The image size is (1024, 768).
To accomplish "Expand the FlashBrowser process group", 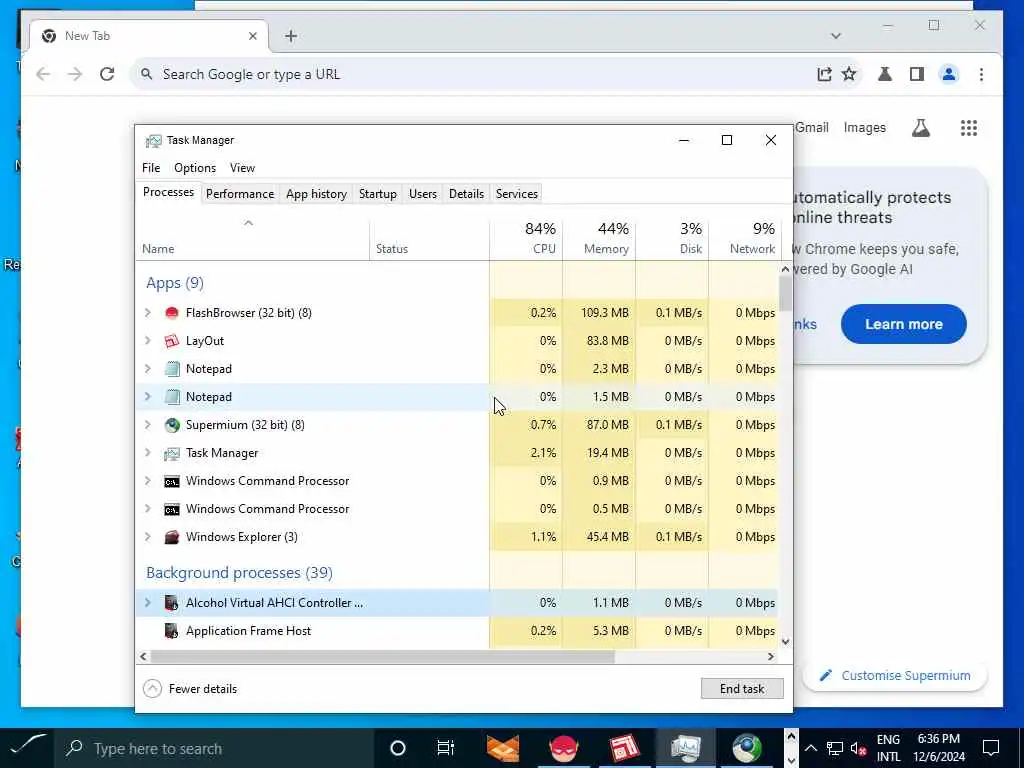I will [x=148, y=313].
